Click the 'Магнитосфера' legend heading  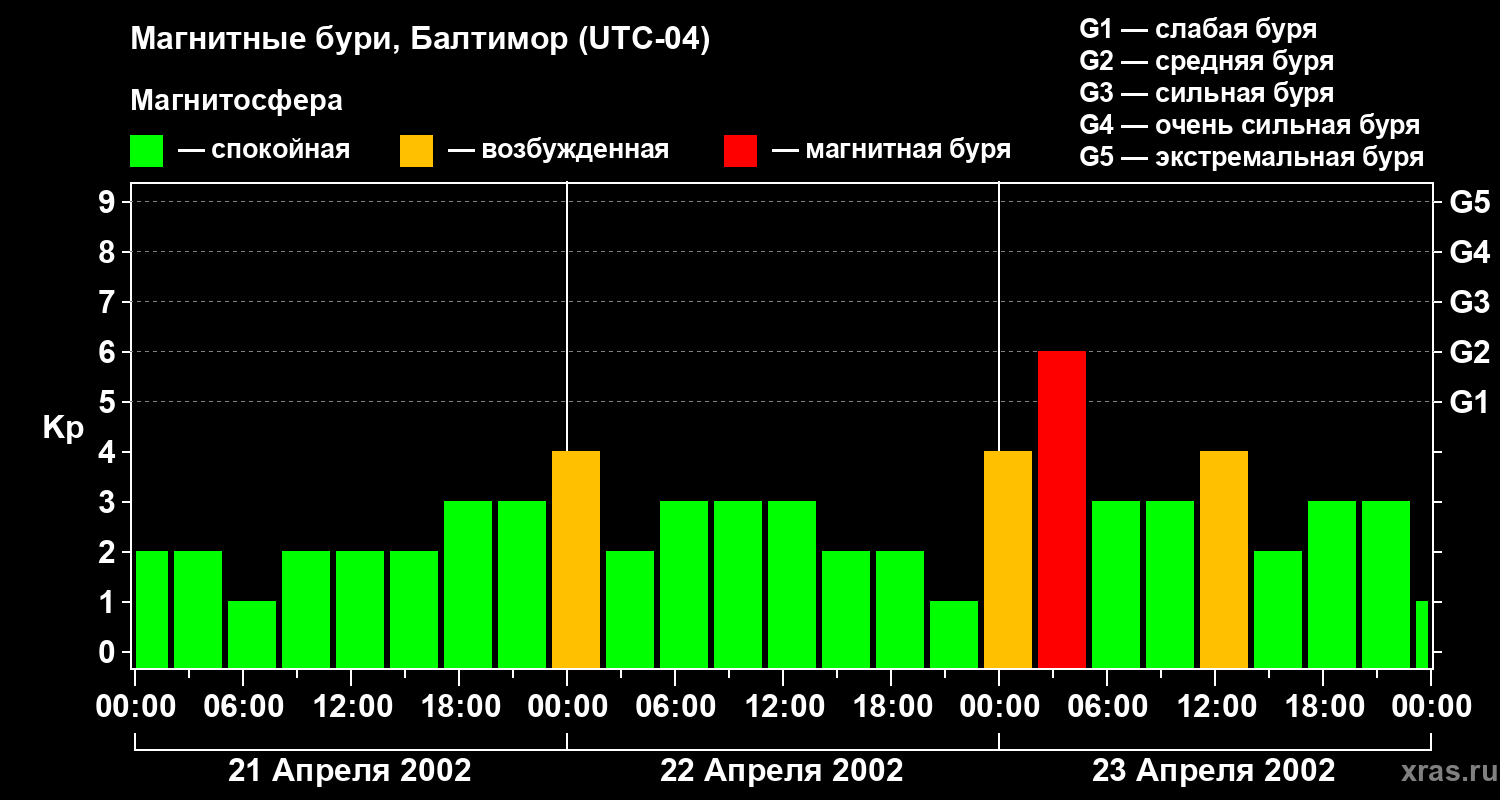click(236, 101)
